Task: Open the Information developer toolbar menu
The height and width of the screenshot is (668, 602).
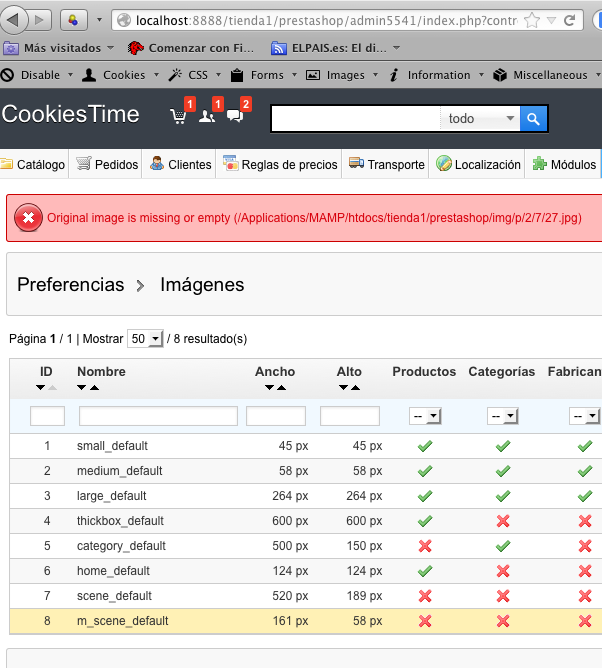Action: click(436, 75)
